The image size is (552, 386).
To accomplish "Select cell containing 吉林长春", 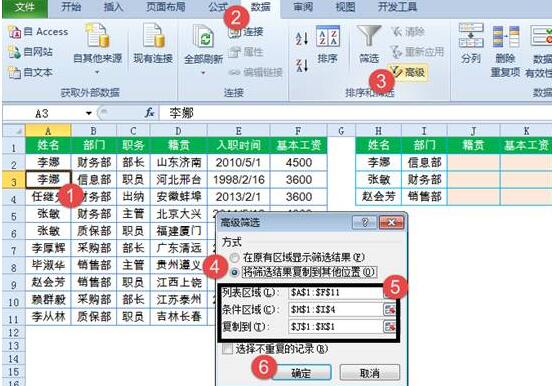I will click(x=178, y=317).
